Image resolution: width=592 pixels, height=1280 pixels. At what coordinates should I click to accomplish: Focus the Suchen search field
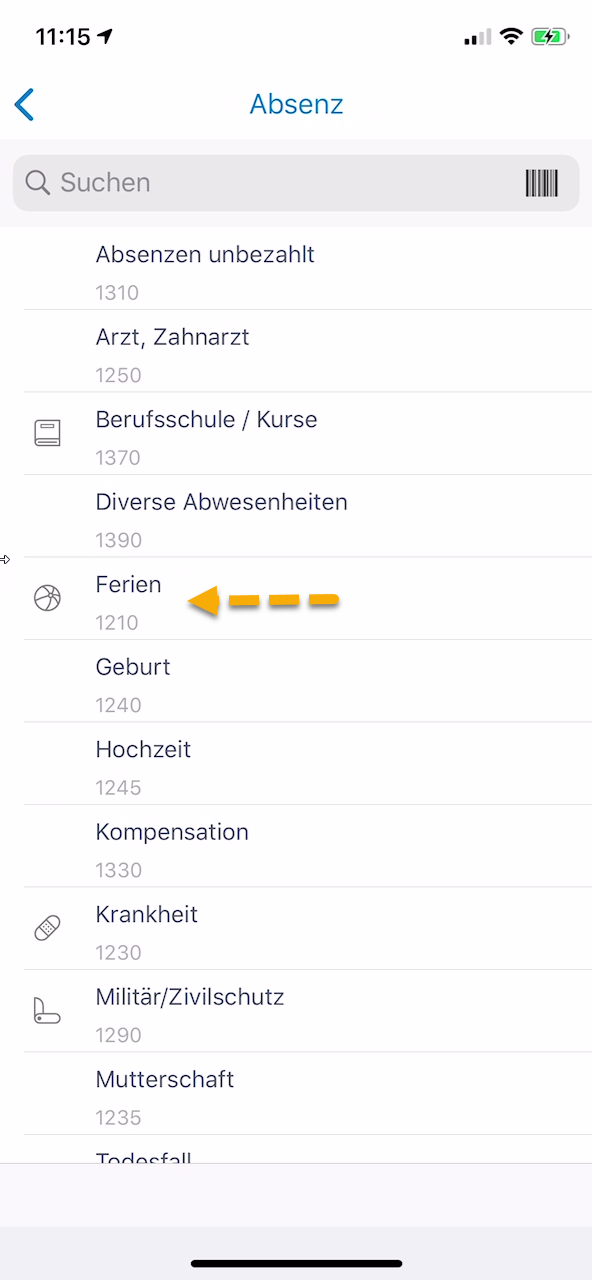tap(296, 183)
